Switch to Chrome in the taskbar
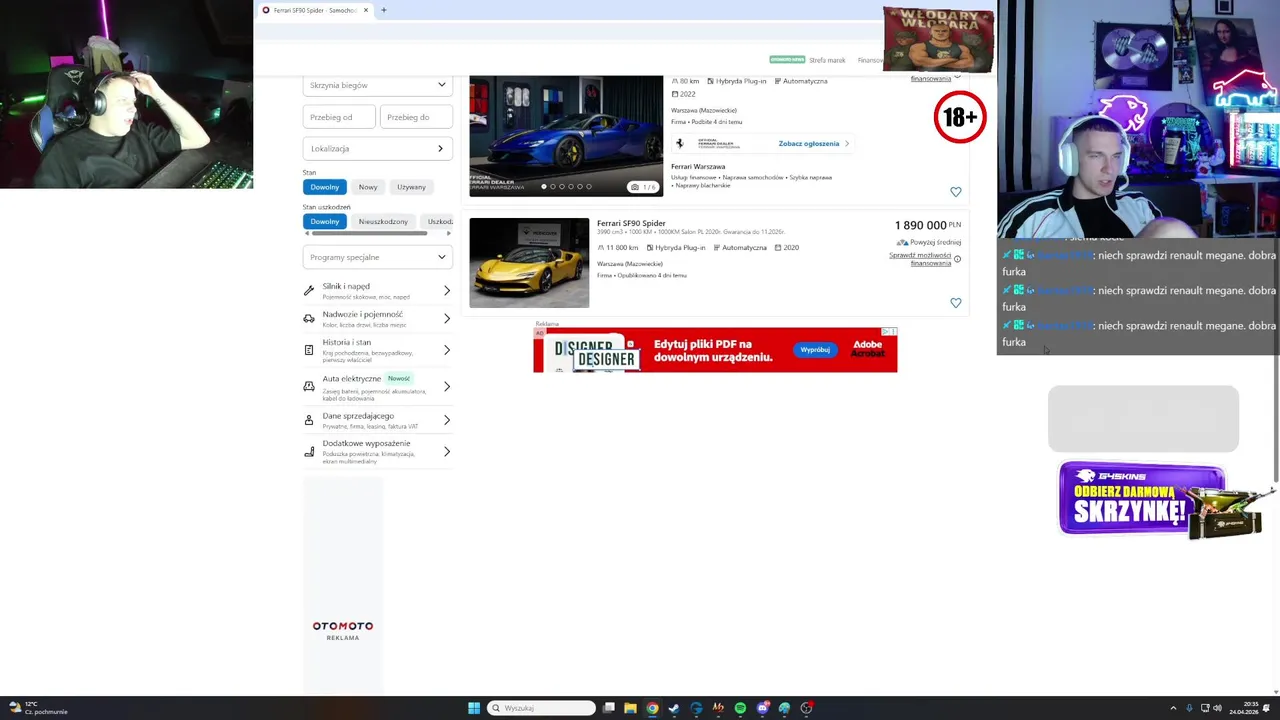This screenshot has width=1280, height=720. (652, 708)
